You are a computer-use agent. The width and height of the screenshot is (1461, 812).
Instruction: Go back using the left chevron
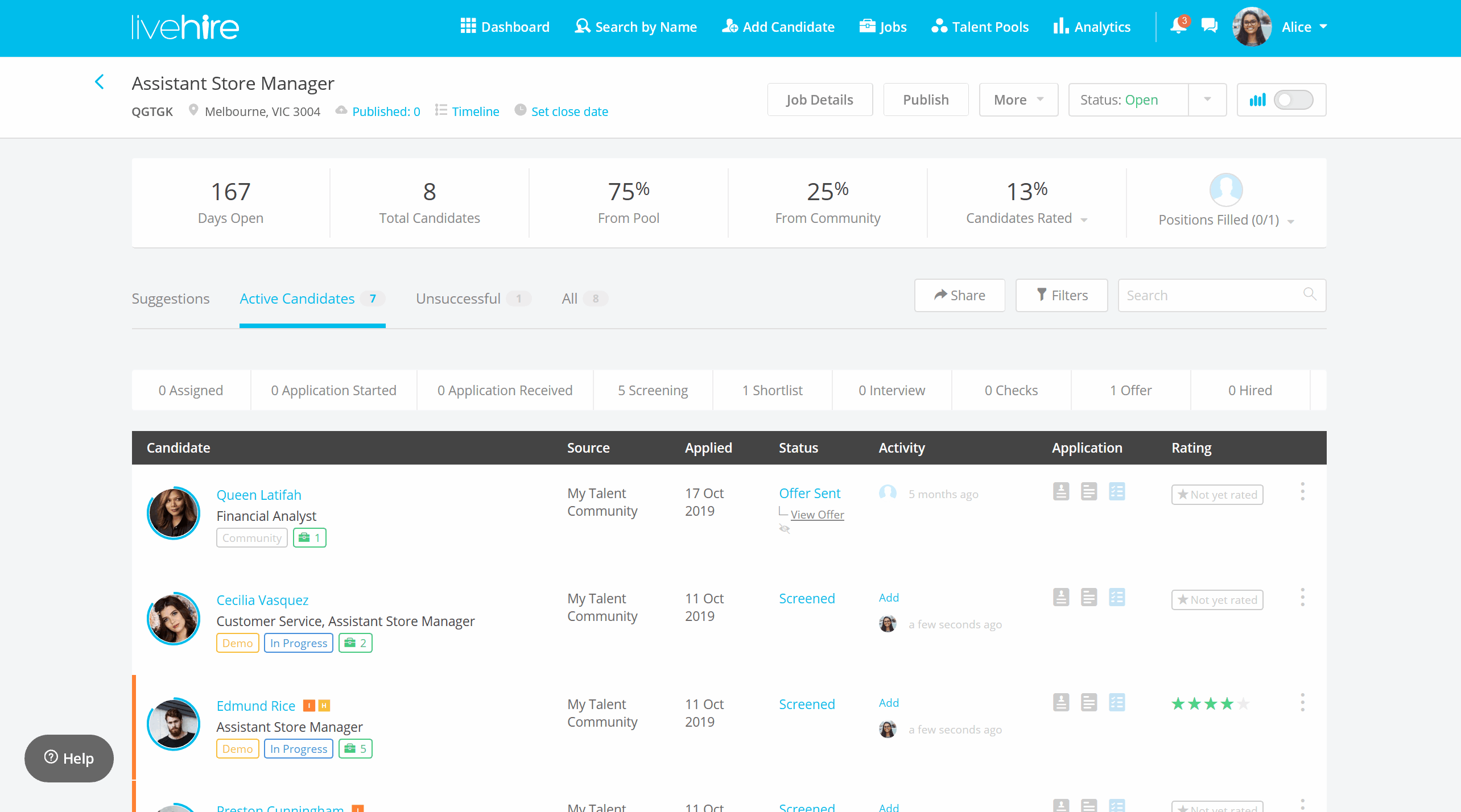pos(100,82)
